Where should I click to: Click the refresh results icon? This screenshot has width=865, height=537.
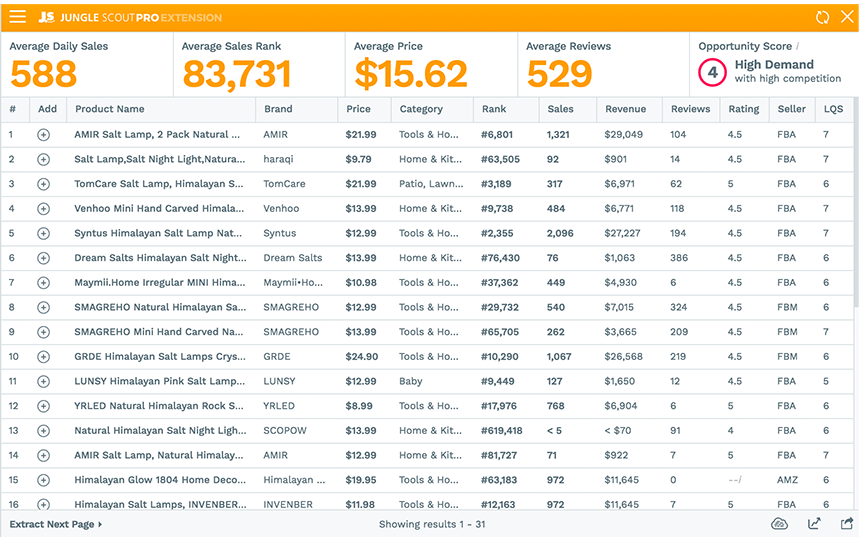[x=822, y=17]
